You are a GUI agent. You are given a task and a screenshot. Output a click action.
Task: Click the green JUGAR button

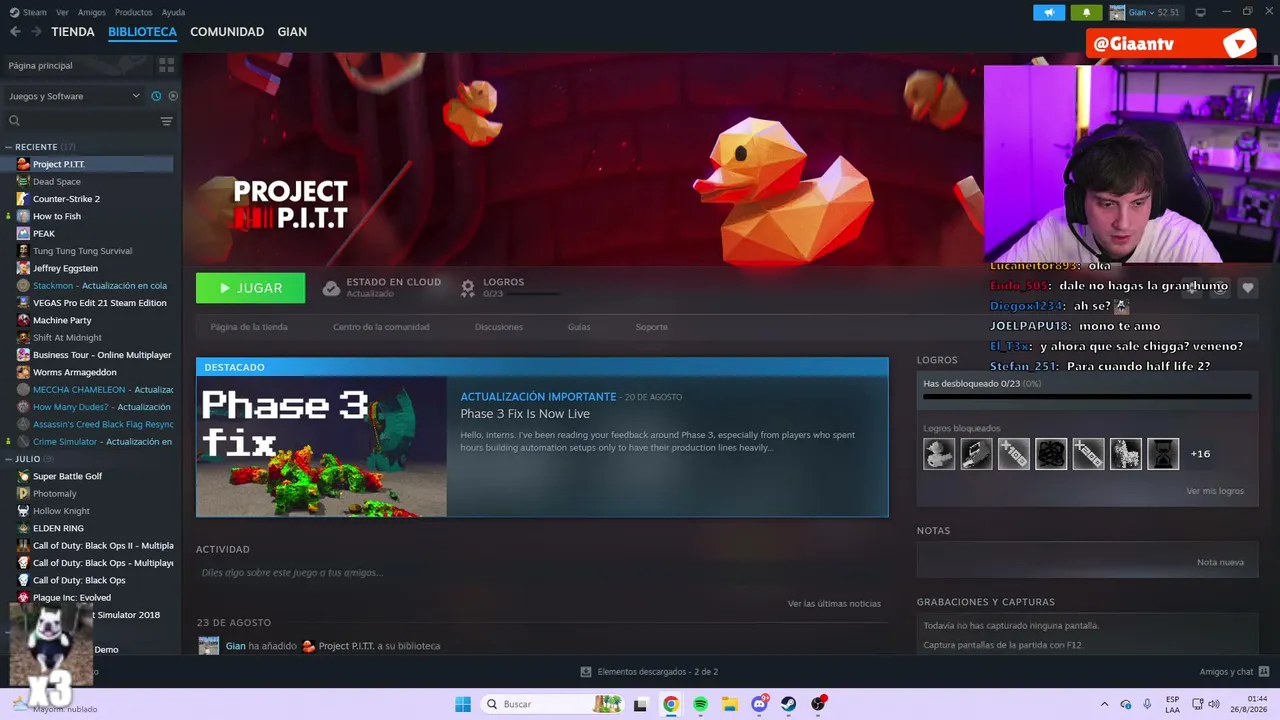click(x=251, y=288)
